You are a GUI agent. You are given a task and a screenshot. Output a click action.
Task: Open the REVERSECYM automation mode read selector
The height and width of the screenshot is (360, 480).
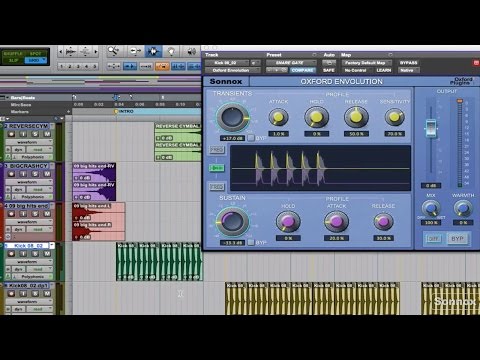[x=39, y=150]
